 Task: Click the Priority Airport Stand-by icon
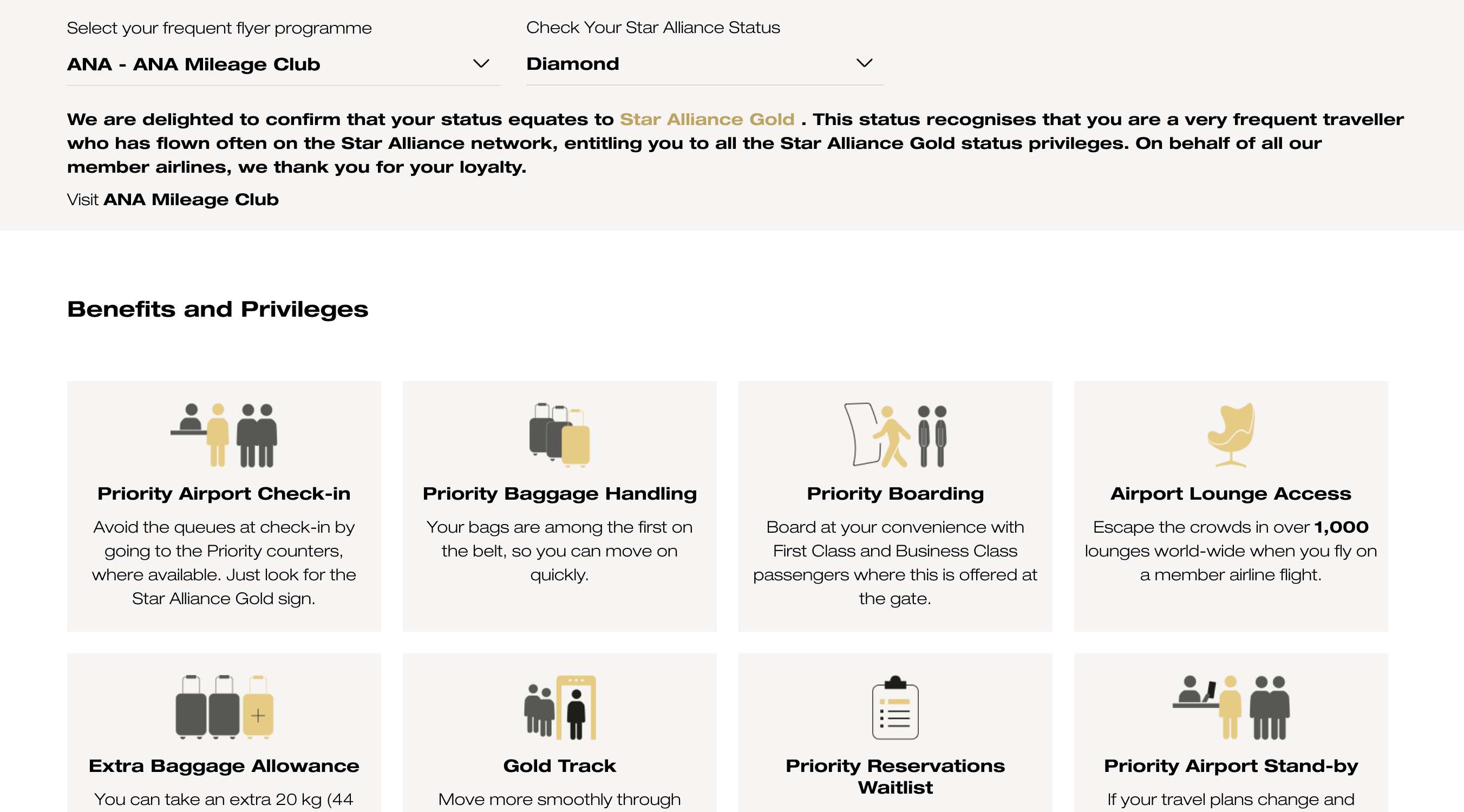pos(1231,708)
